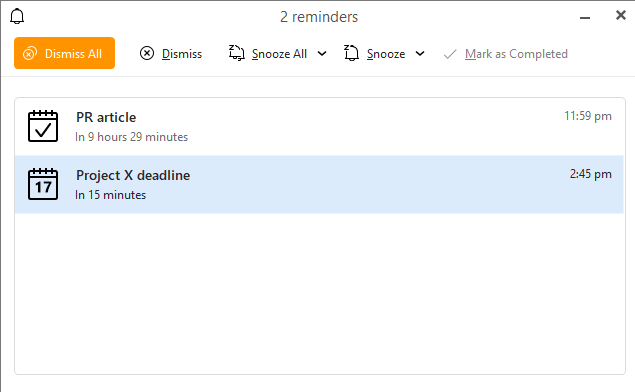
Task: Click the Snooze All text label
Action: (279, 54)
